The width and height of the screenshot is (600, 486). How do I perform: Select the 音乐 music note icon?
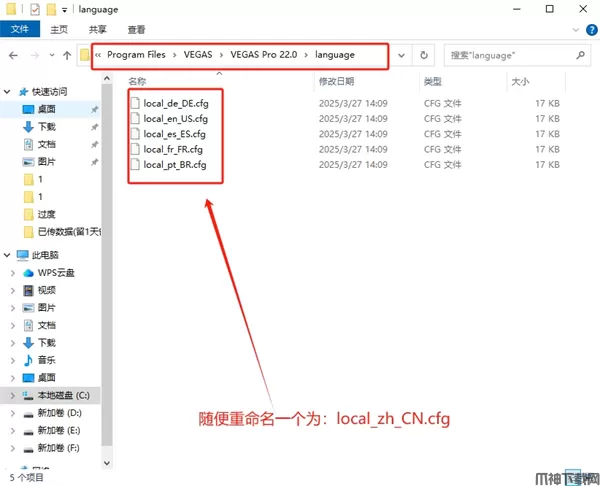28,360
